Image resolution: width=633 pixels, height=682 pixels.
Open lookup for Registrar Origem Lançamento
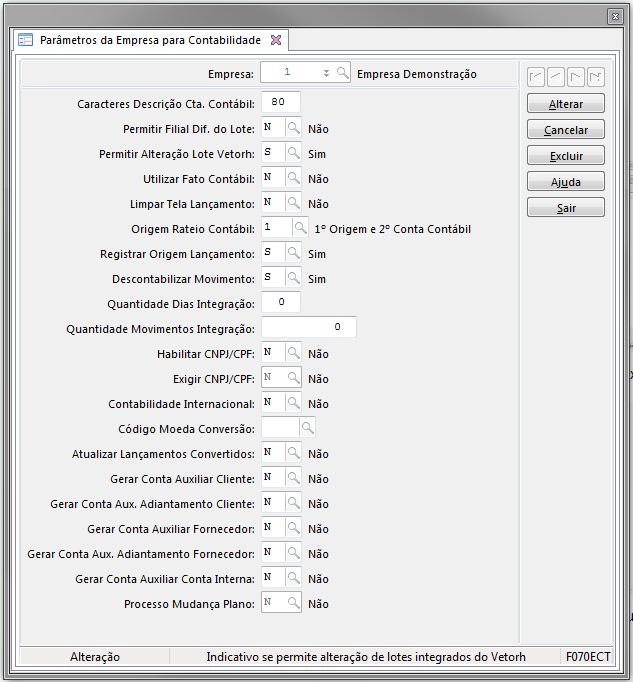click(294, 253)
